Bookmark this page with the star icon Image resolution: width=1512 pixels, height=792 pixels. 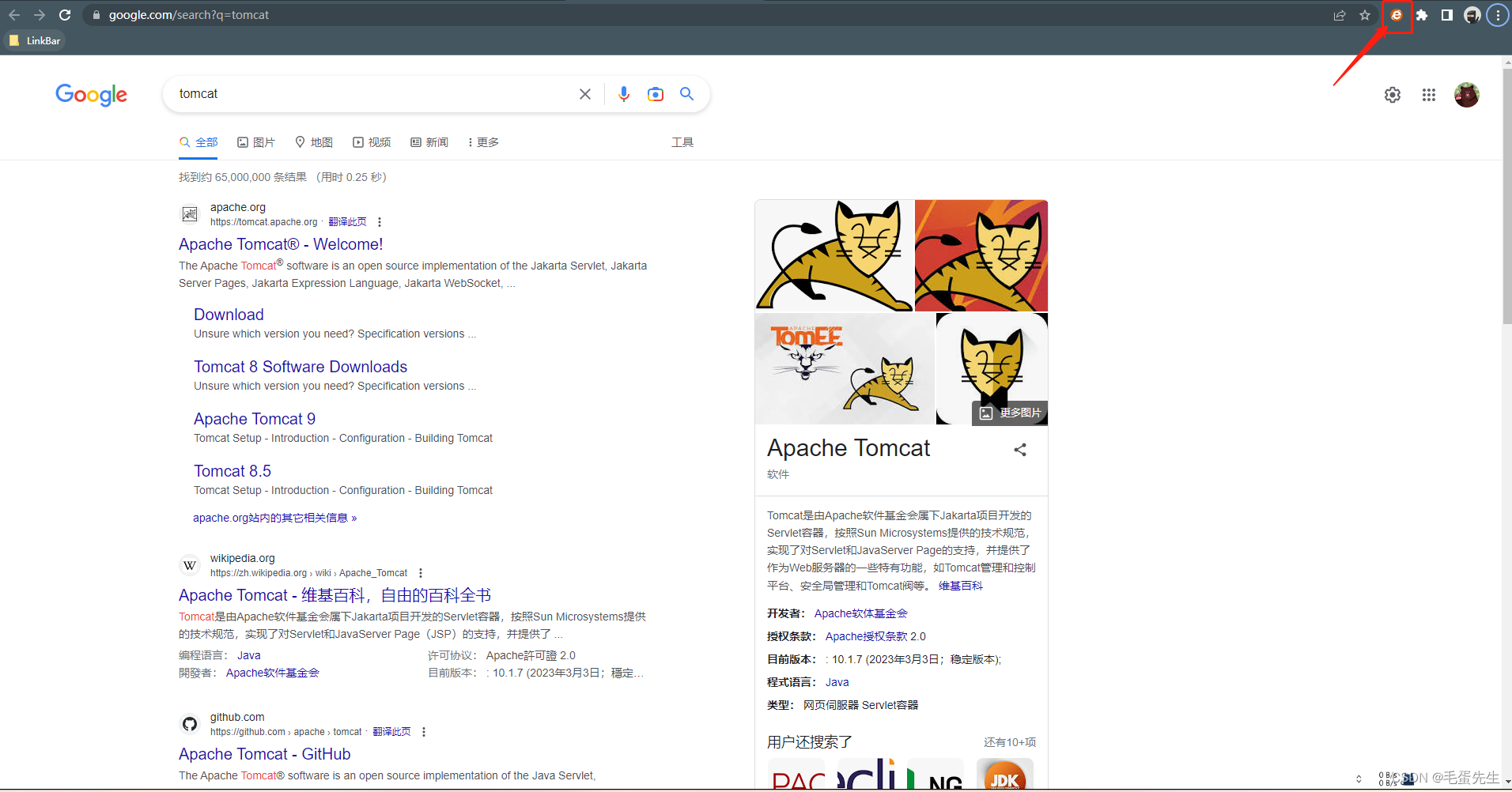(x=1365, y=15)
